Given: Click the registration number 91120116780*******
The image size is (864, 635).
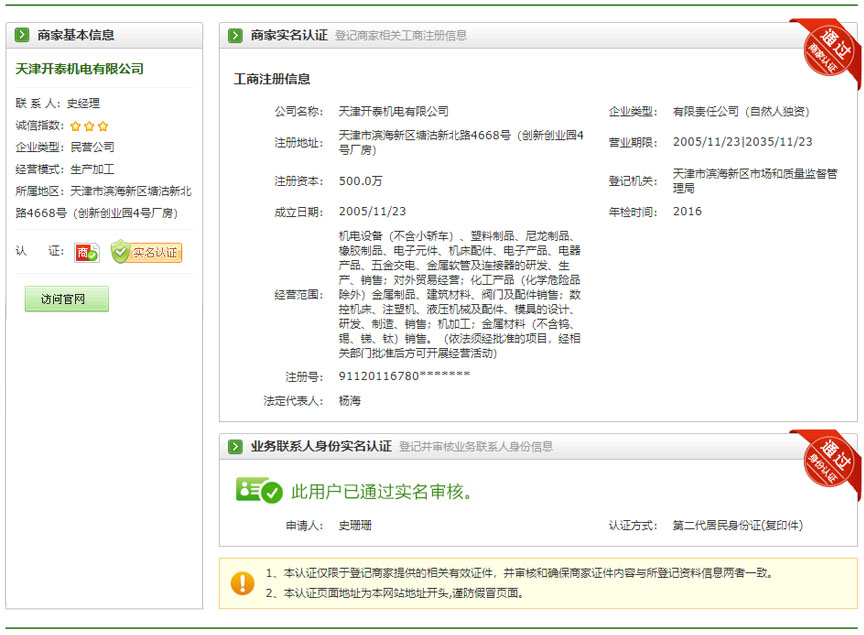Looking at the screenshot, I should pyautogui.click(x=404, y=376).
